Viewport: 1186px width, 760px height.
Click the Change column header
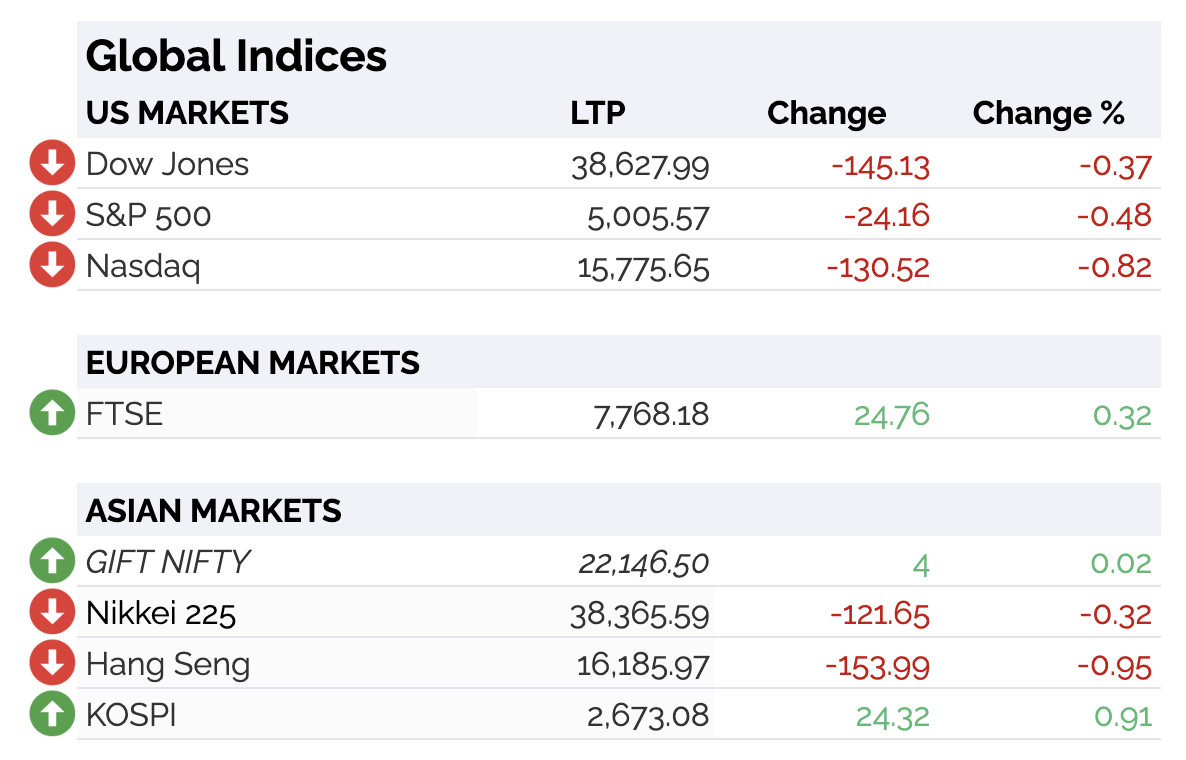tap(827, 113)
